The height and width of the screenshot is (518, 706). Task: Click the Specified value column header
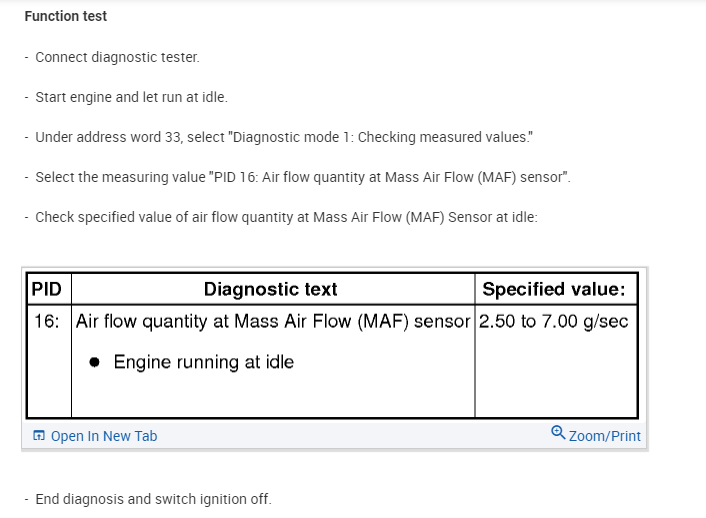pos(554,290)
